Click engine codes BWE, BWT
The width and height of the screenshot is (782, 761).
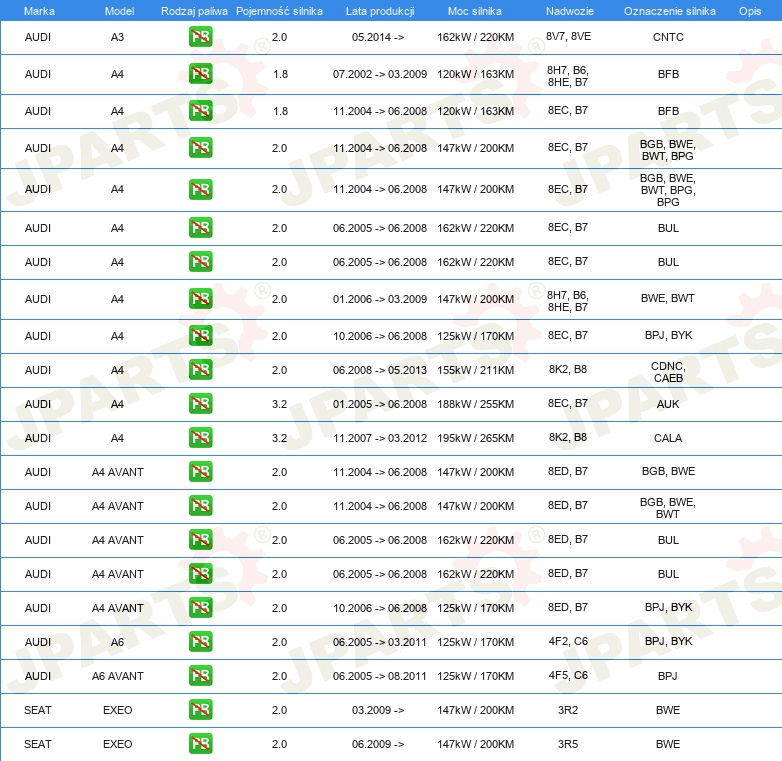(x=668, y=298)
